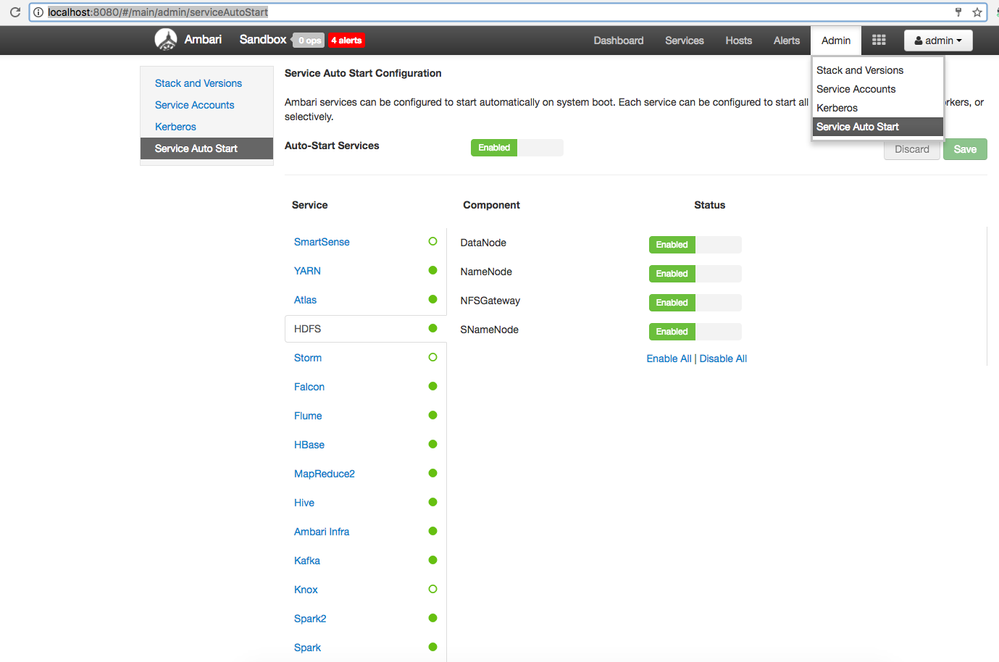Toggle SNameNode auto-start switch

point(695,331)
